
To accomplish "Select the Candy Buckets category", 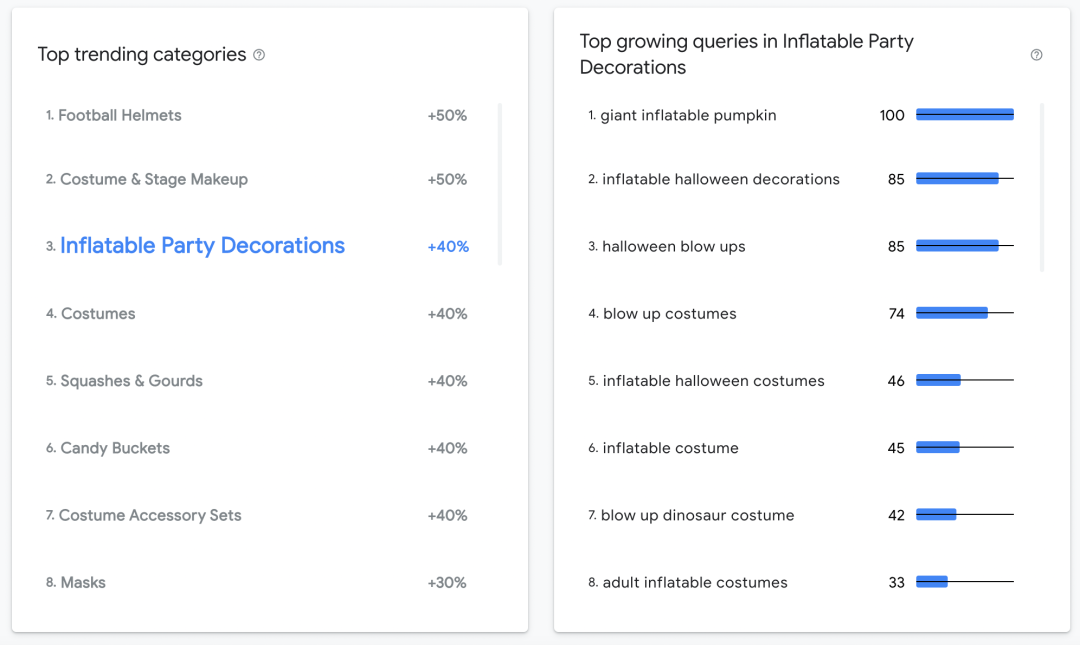I will pos(115,448).
